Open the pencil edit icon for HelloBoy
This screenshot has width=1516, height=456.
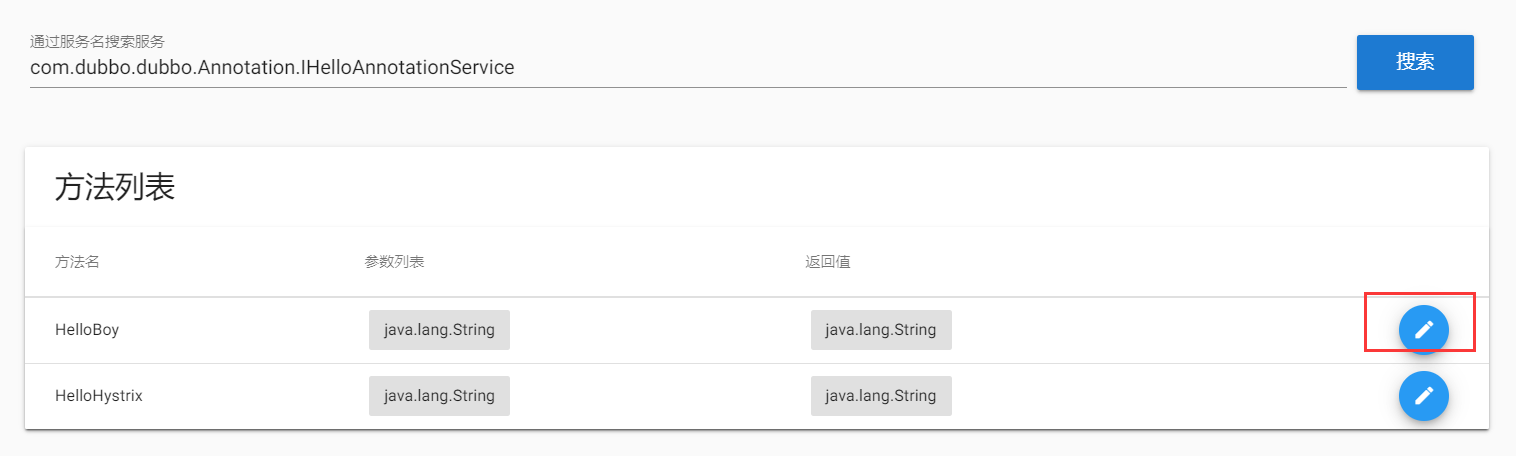1423,329
